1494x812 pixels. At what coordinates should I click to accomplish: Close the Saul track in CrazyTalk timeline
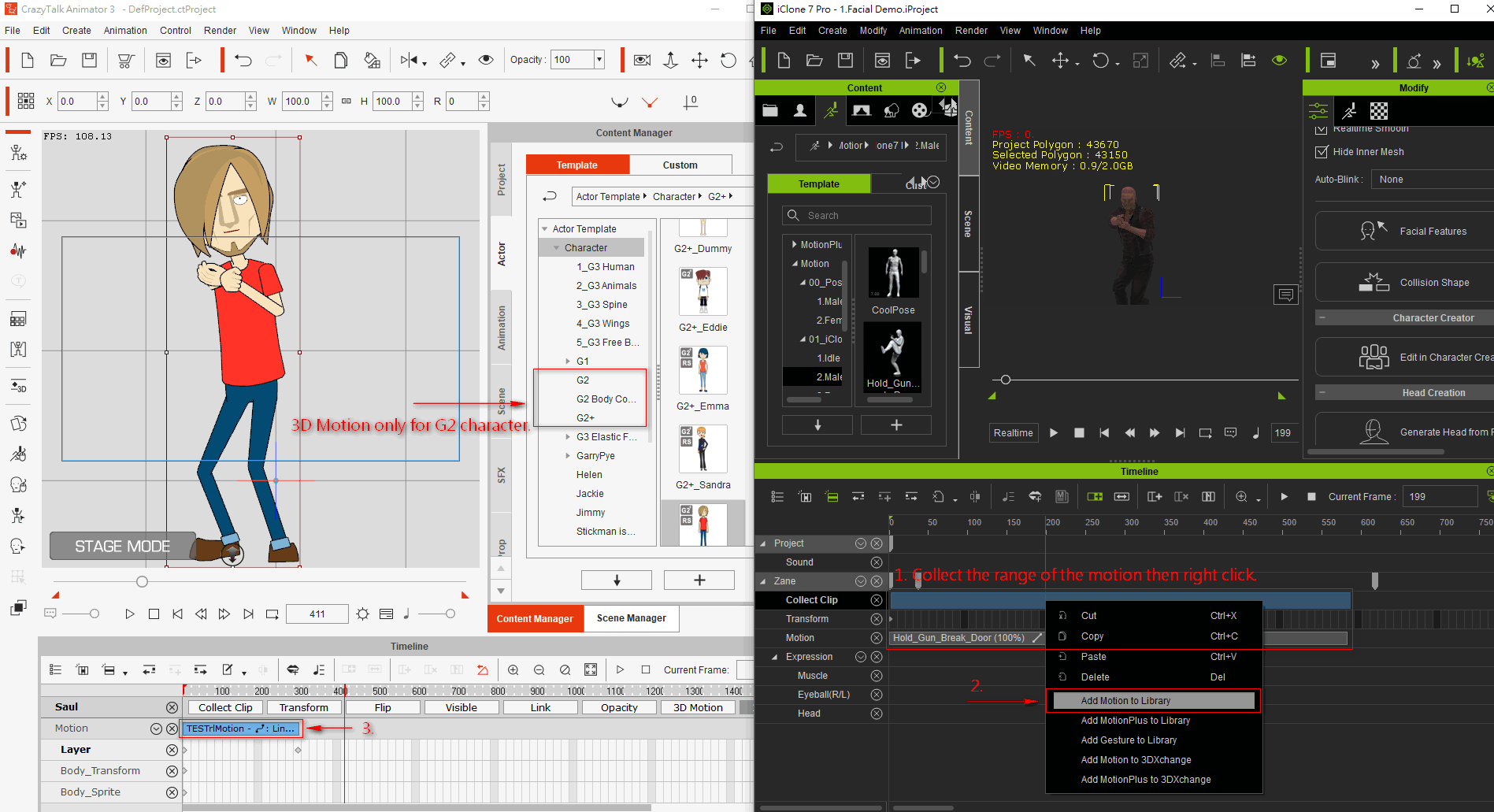tap(172, 707)
